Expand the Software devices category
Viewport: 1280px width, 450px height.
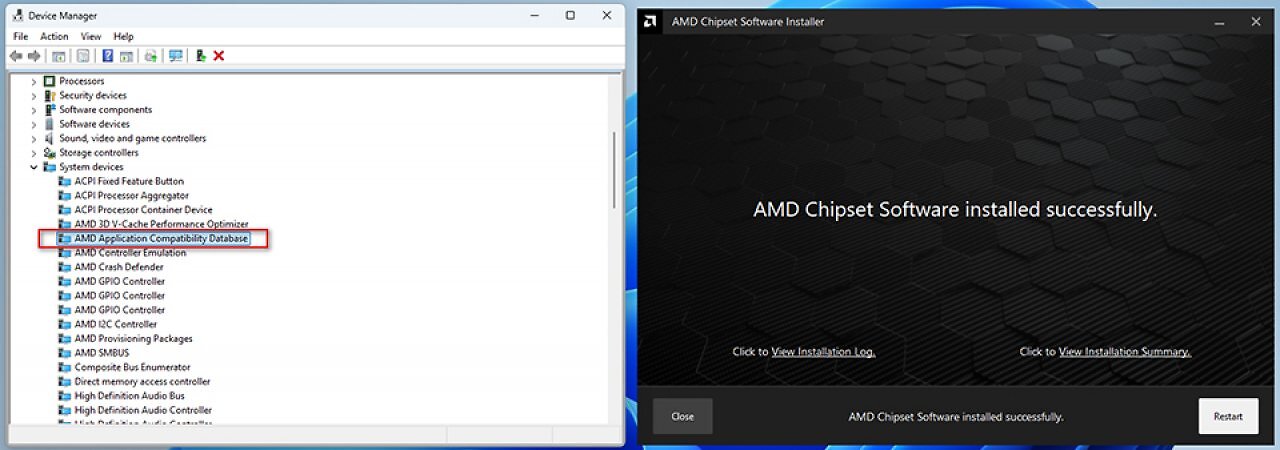[34, 124]
